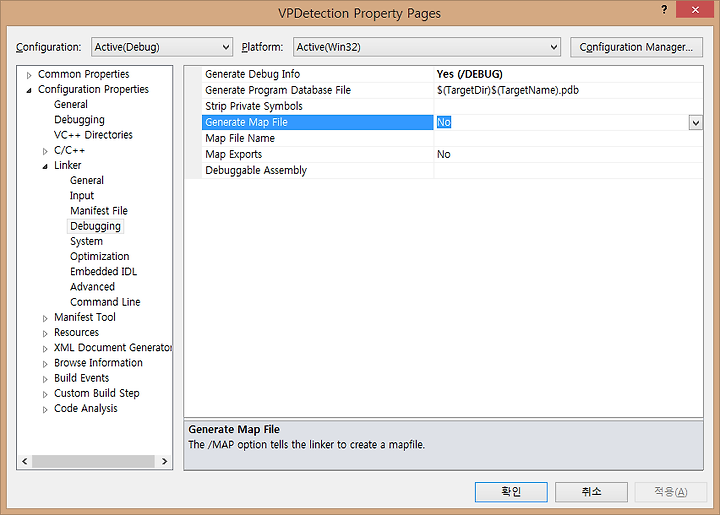The width and height of the screenshot is (720, 515).
Task: Select the Linker Debugging page
Action: point(96,226)
